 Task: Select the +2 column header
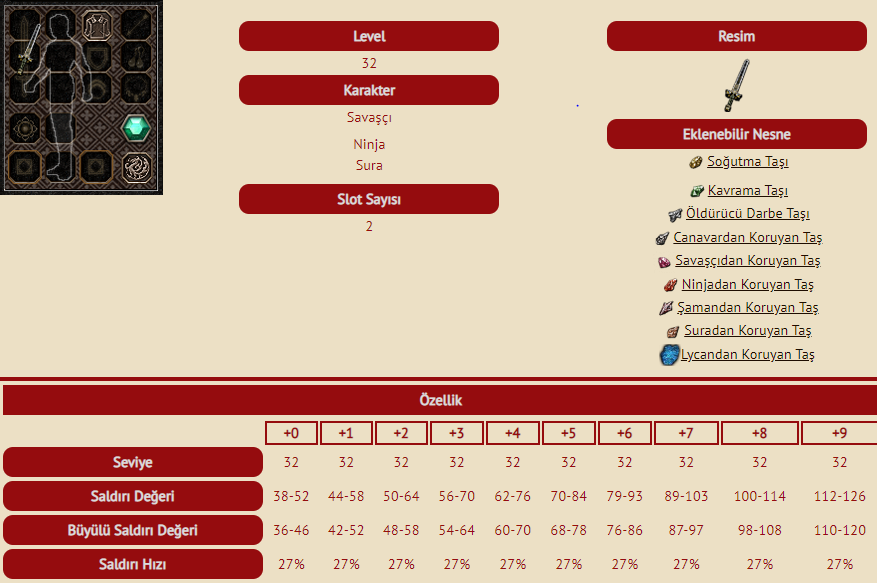click(x=401, y=433)
